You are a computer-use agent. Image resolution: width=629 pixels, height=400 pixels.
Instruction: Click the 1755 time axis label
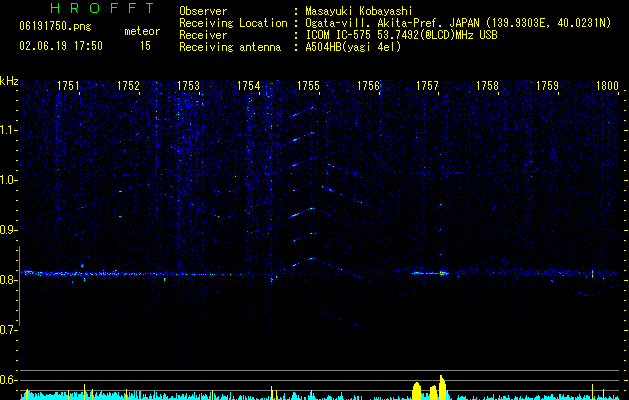(308, 86)
